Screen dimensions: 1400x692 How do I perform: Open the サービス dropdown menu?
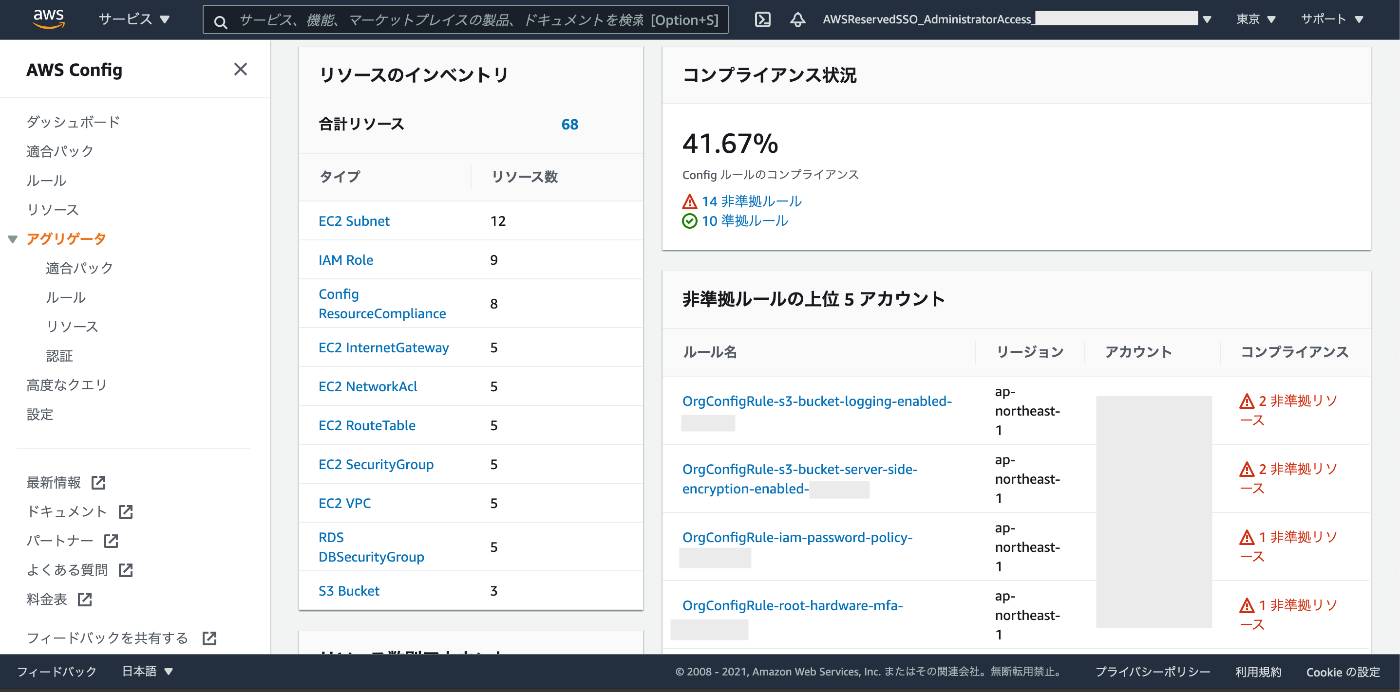134,19
